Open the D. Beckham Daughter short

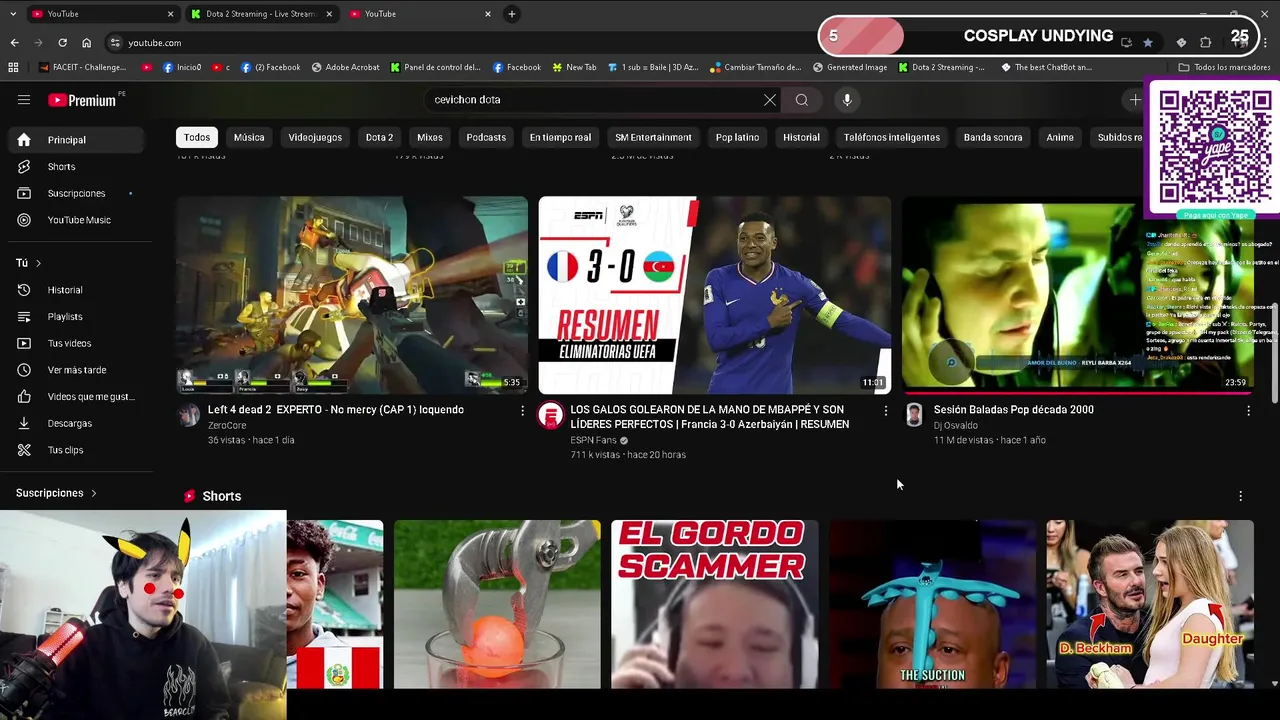(1149, 604)
